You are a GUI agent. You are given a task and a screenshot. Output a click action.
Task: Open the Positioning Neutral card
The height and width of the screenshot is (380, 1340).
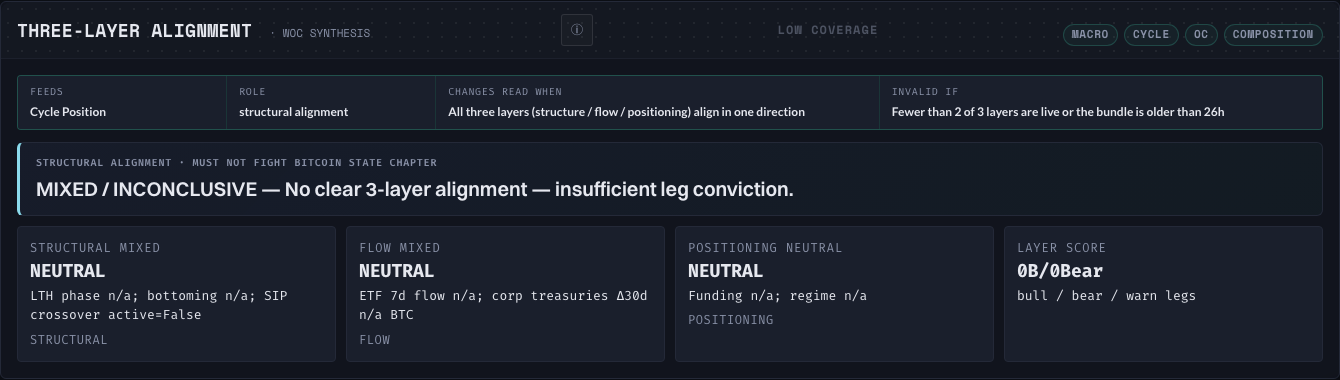point(834,294)
